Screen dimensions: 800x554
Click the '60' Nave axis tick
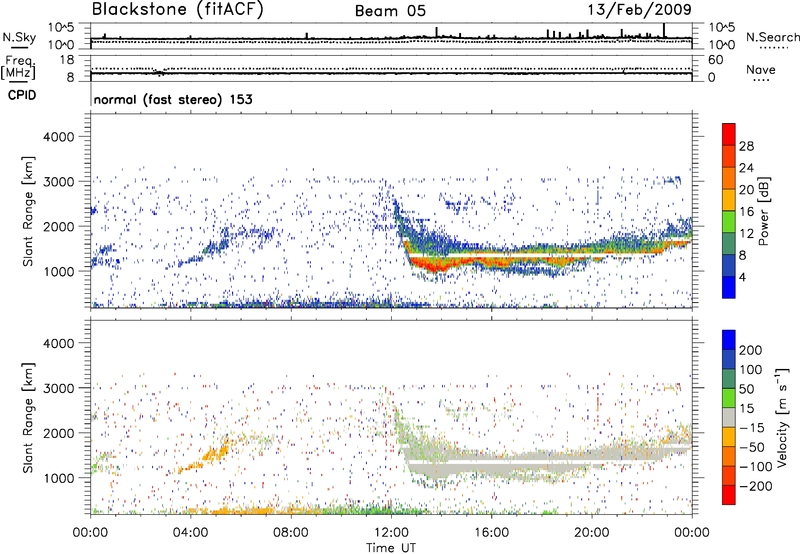(715, 60)
